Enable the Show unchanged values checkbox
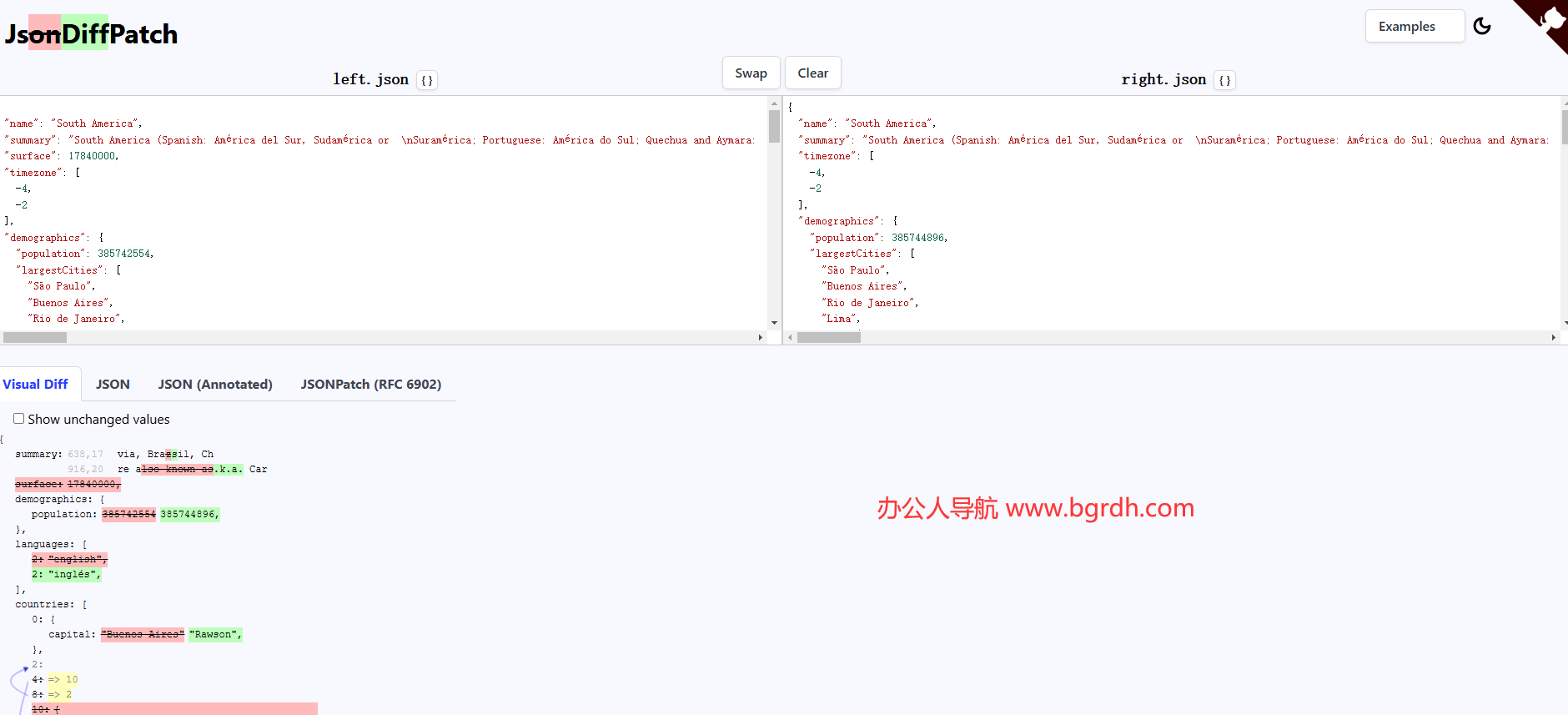 click(18, 419)
